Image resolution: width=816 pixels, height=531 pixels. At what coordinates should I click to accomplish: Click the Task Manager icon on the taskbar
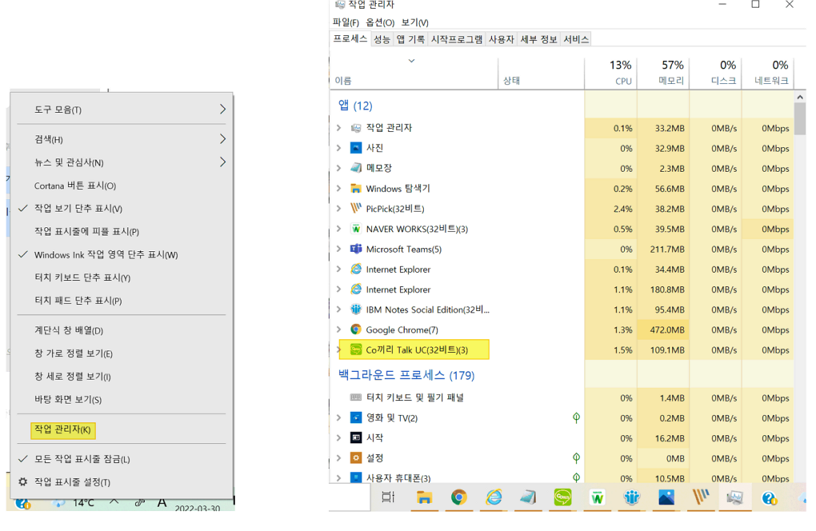click(735, 498)
